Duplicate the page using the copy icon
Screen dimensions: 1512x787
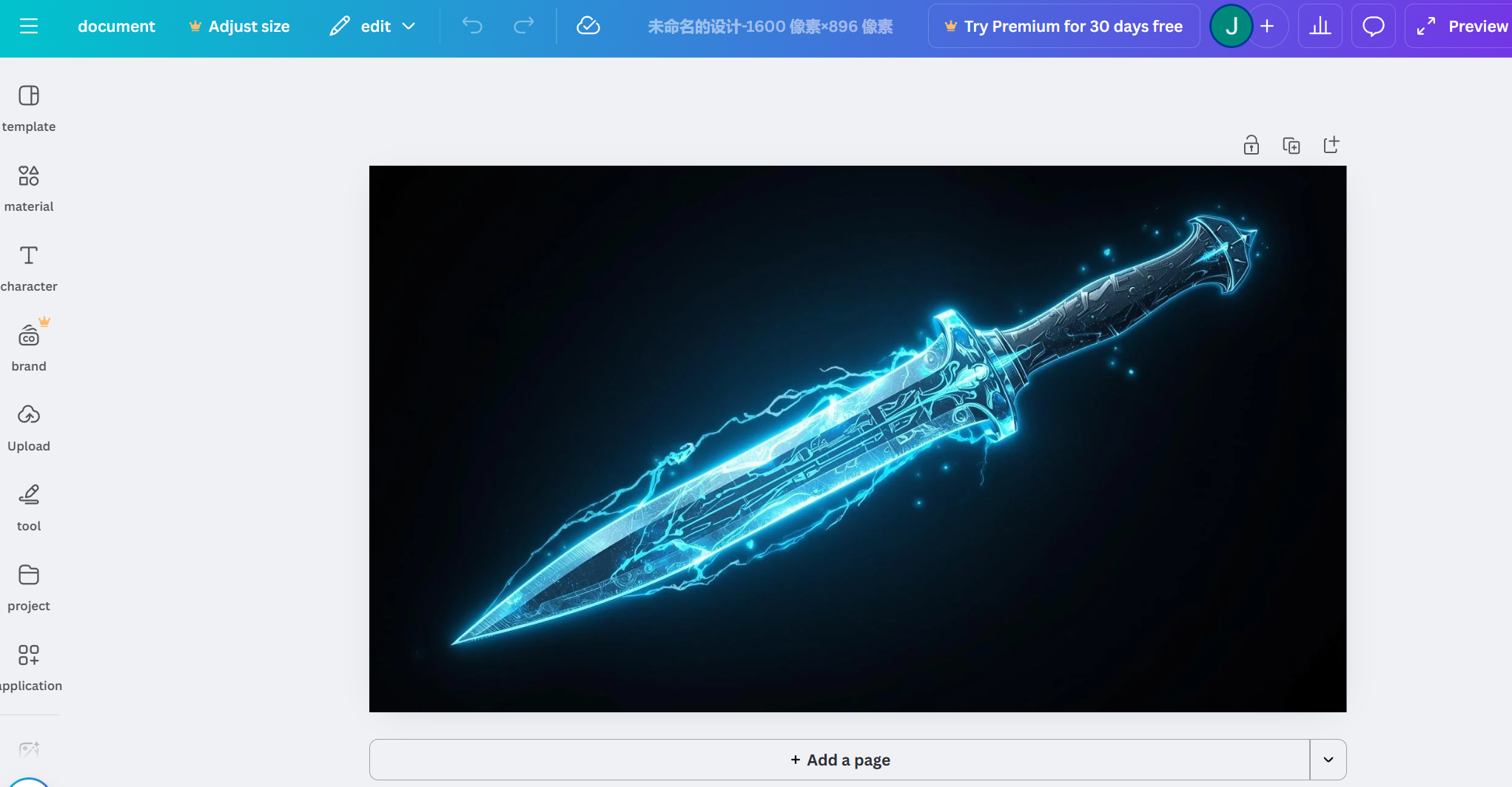pyautogui.click(x=1291, y=145)
